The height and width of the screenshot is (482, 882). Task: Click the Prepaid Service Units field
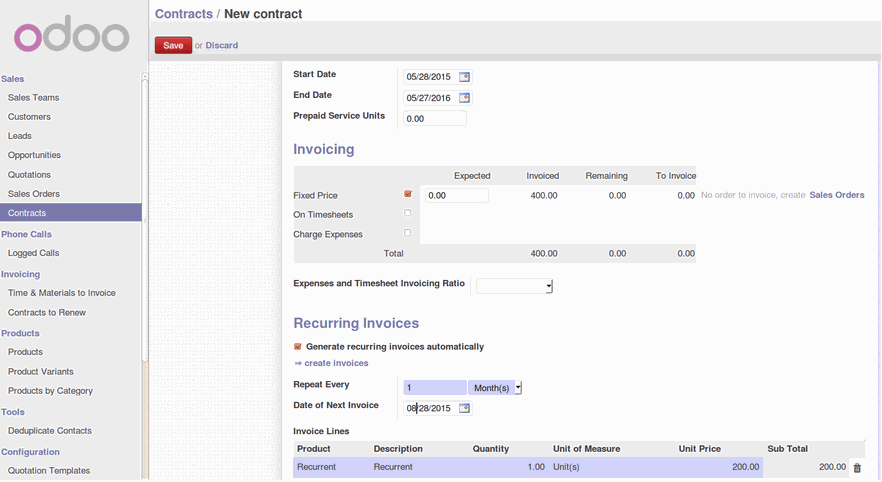pyautogui.click(x=435, y=119)
